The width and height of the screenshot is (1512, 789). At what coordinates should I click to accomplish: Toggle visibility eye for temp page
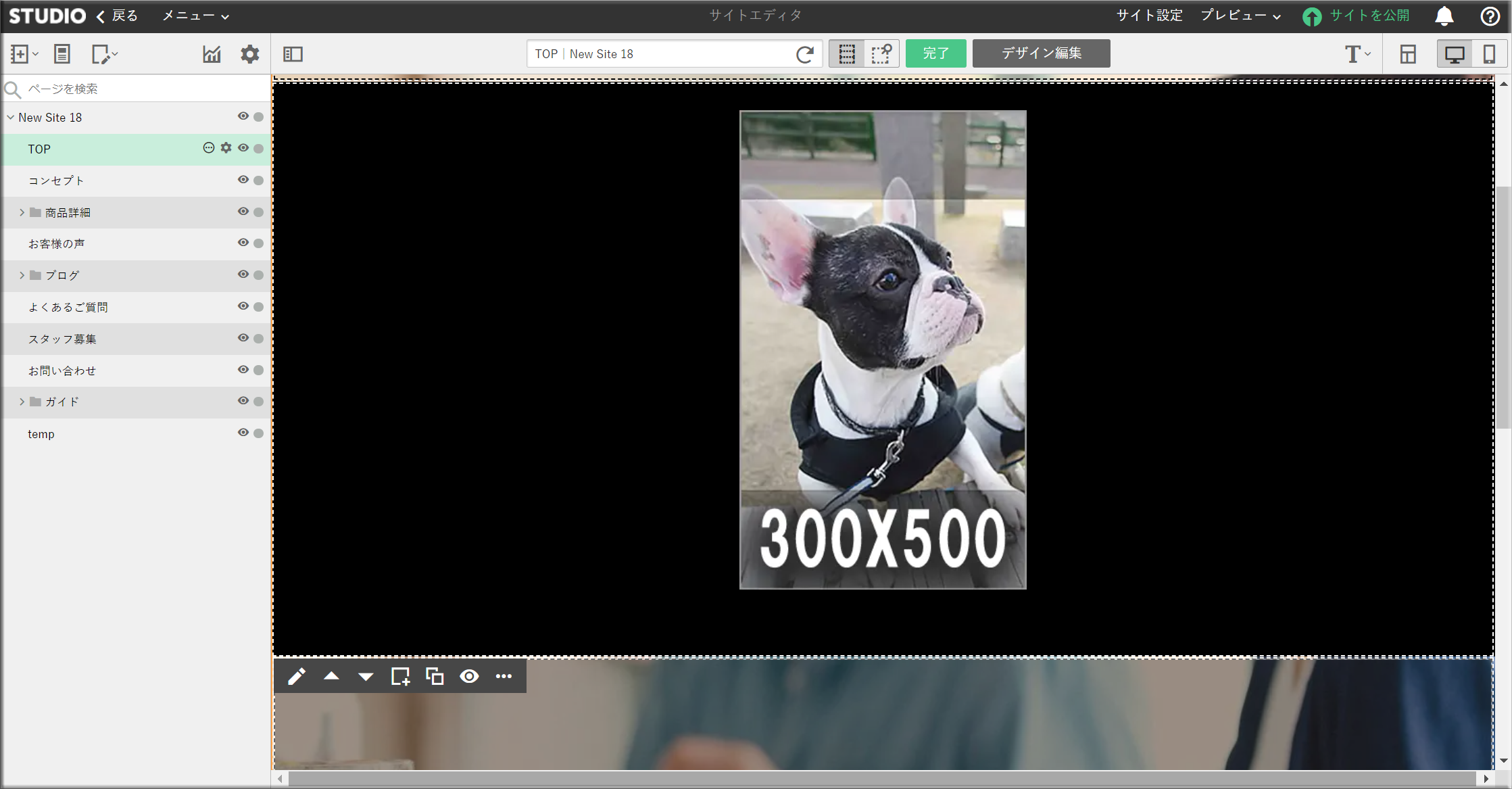243,433
